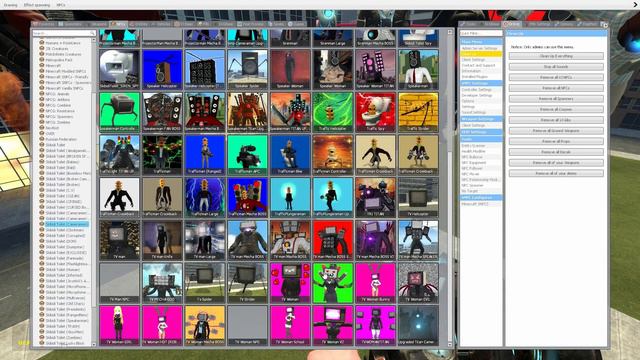Focus the Quick Filter field
The image size is (640, 360).
pyautogui.click(x=481, y=33)
